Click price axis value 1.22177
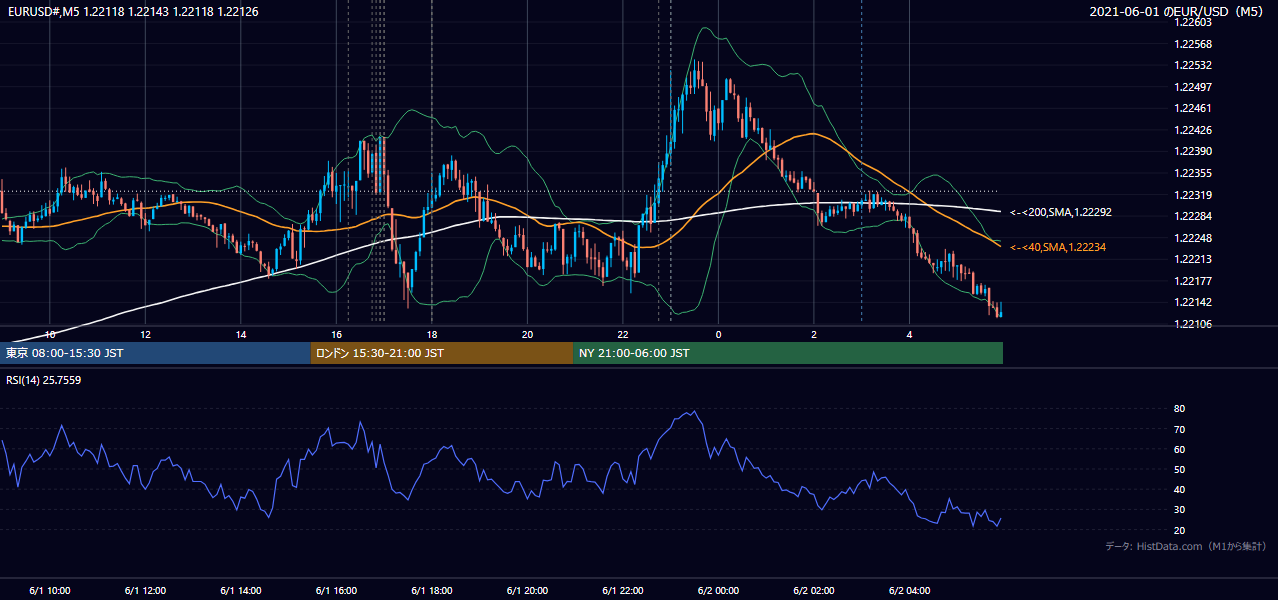The height and width of the screenshot is (600, 1278). coord(1193,281)
